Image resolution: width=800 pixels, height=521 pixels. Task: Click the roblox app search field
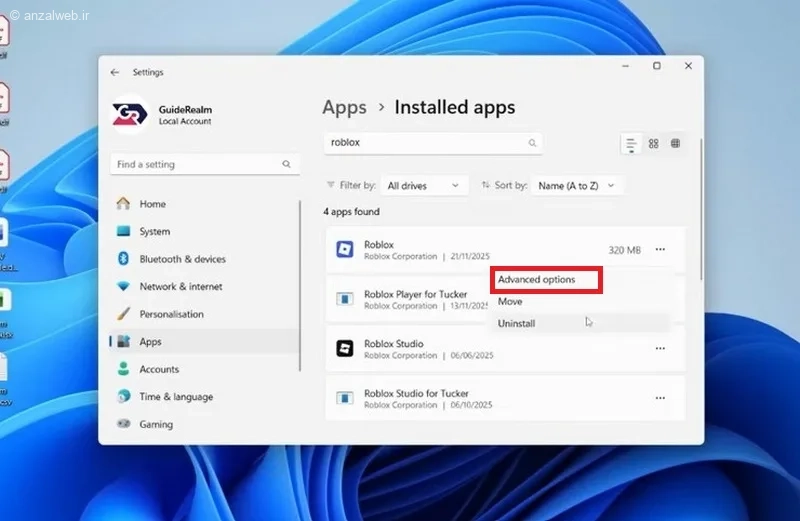coord(433,143)
